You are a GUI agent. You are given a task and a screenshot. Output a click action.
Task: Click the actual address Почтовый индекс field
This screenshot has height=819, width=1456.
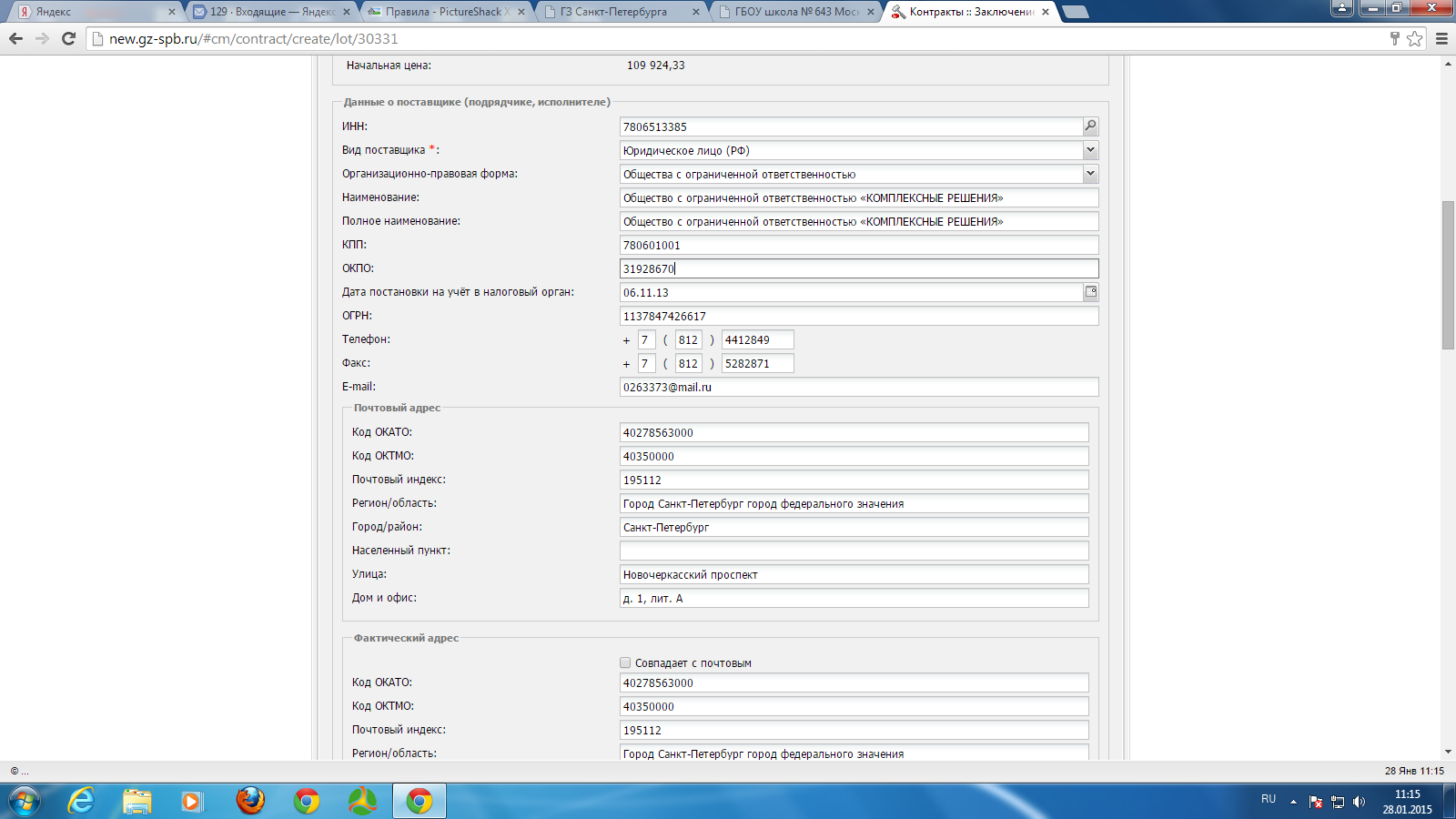[854, 730]
